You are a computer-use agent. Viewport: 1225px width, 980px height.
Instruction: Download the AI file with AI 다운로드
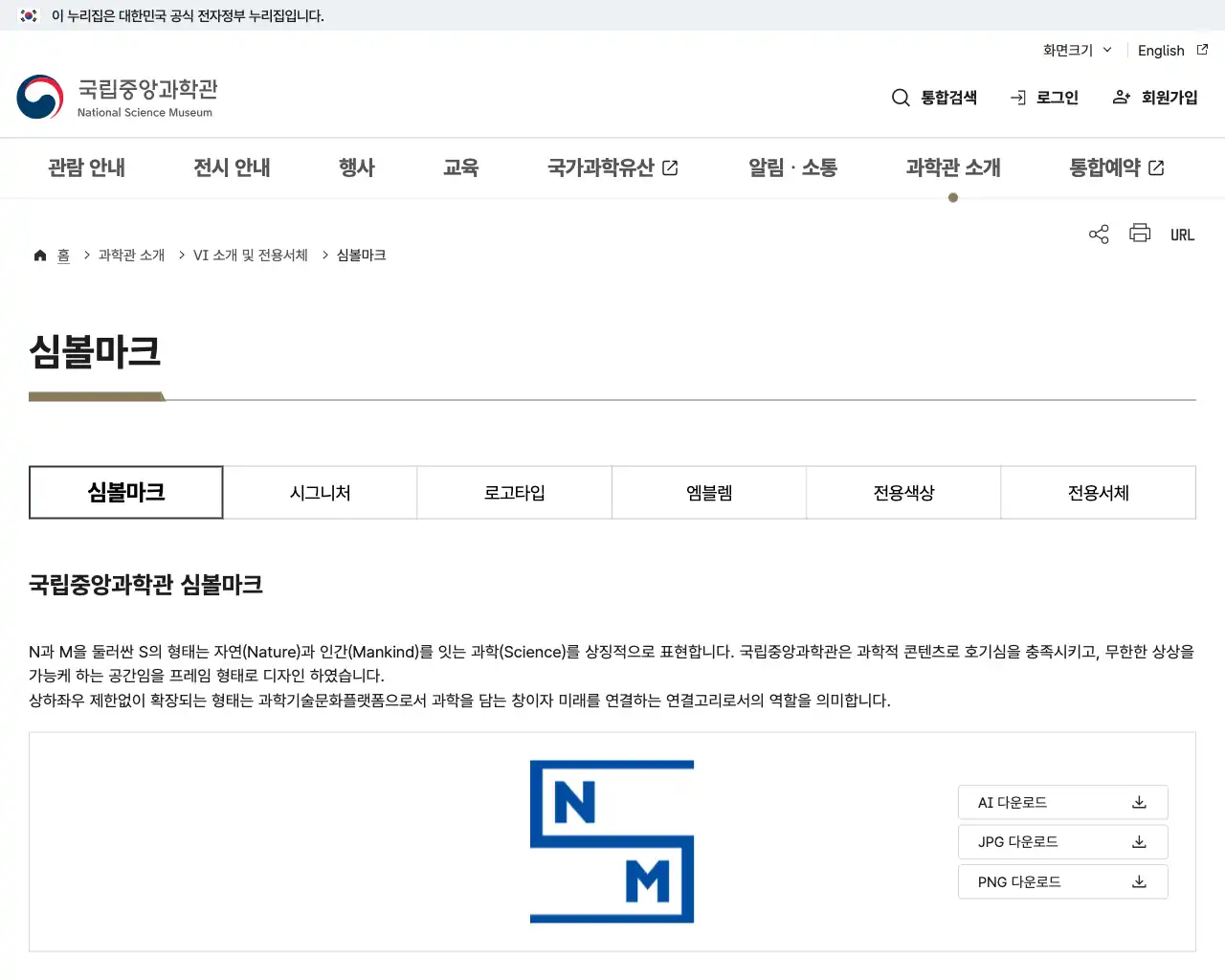pyautogui.click(x=1062, y=802)
